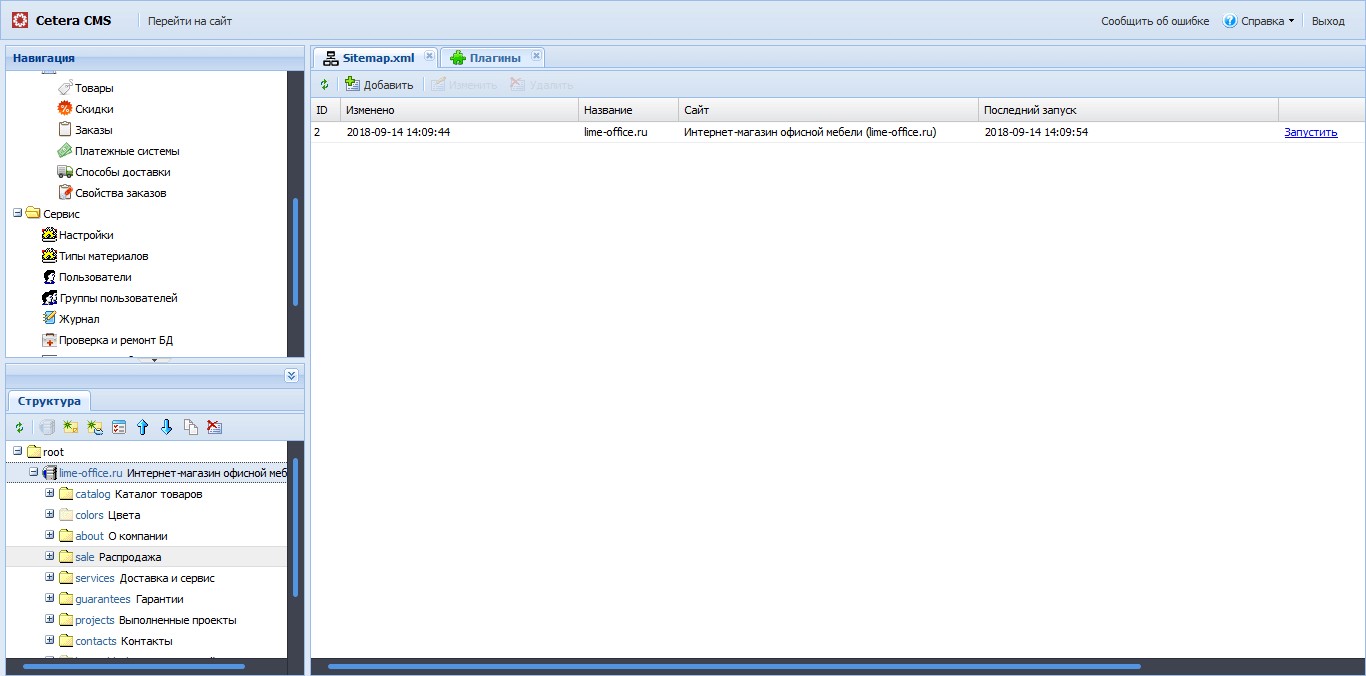Expand the catalog Каталог товаров node
1366x676 pixels.
49,493
